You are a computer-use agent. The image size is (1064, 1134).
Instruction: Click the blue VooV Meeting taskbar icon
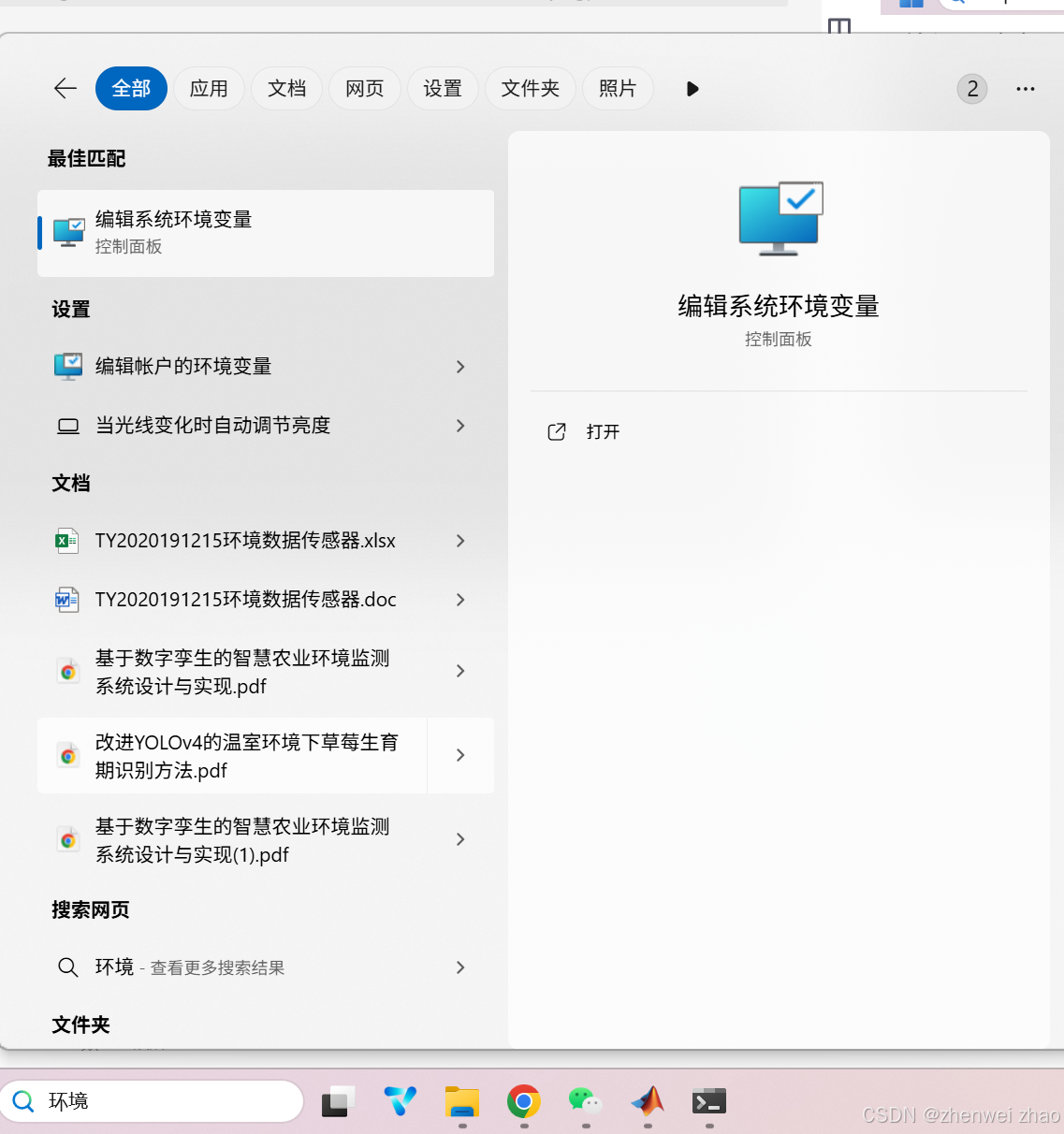pyautogui.click(x=400, y=1101)
